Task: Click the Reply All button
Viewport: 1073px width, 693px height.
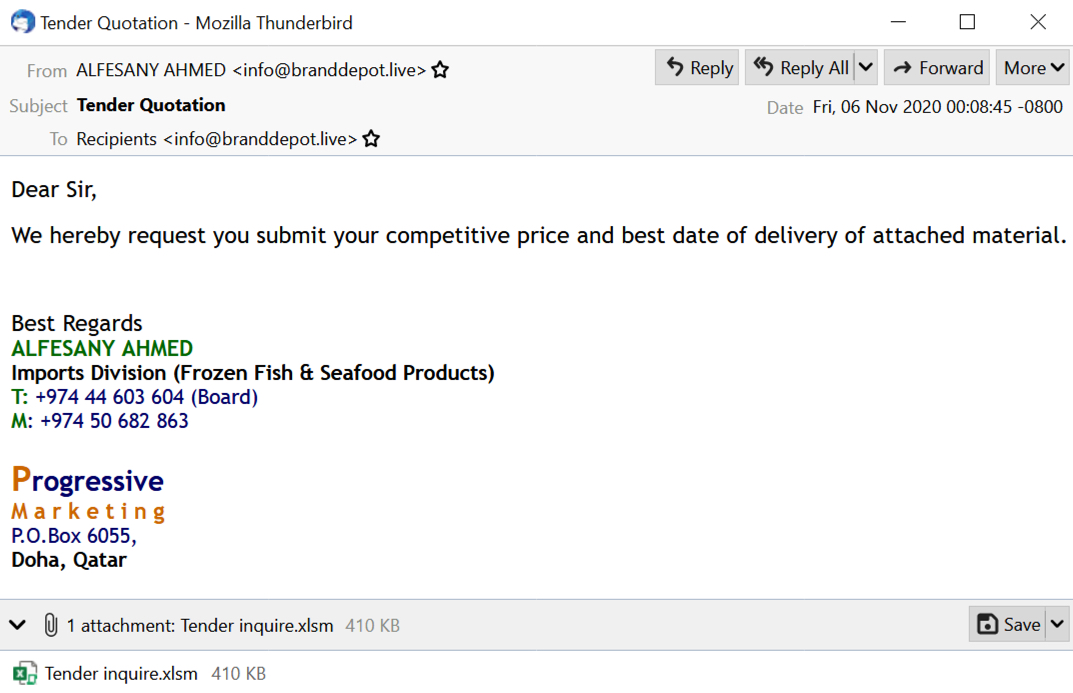Action: 800,67
